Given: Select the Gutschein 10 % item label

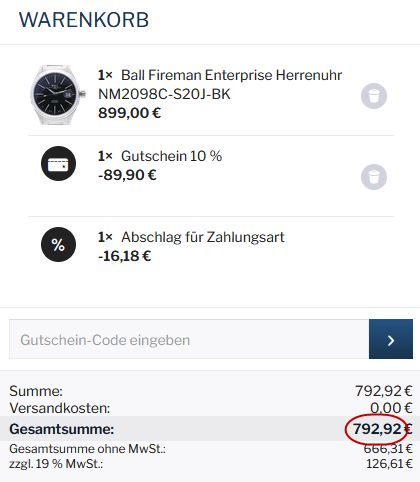Looking at the screenshot, I should click(x=171, y=156).
